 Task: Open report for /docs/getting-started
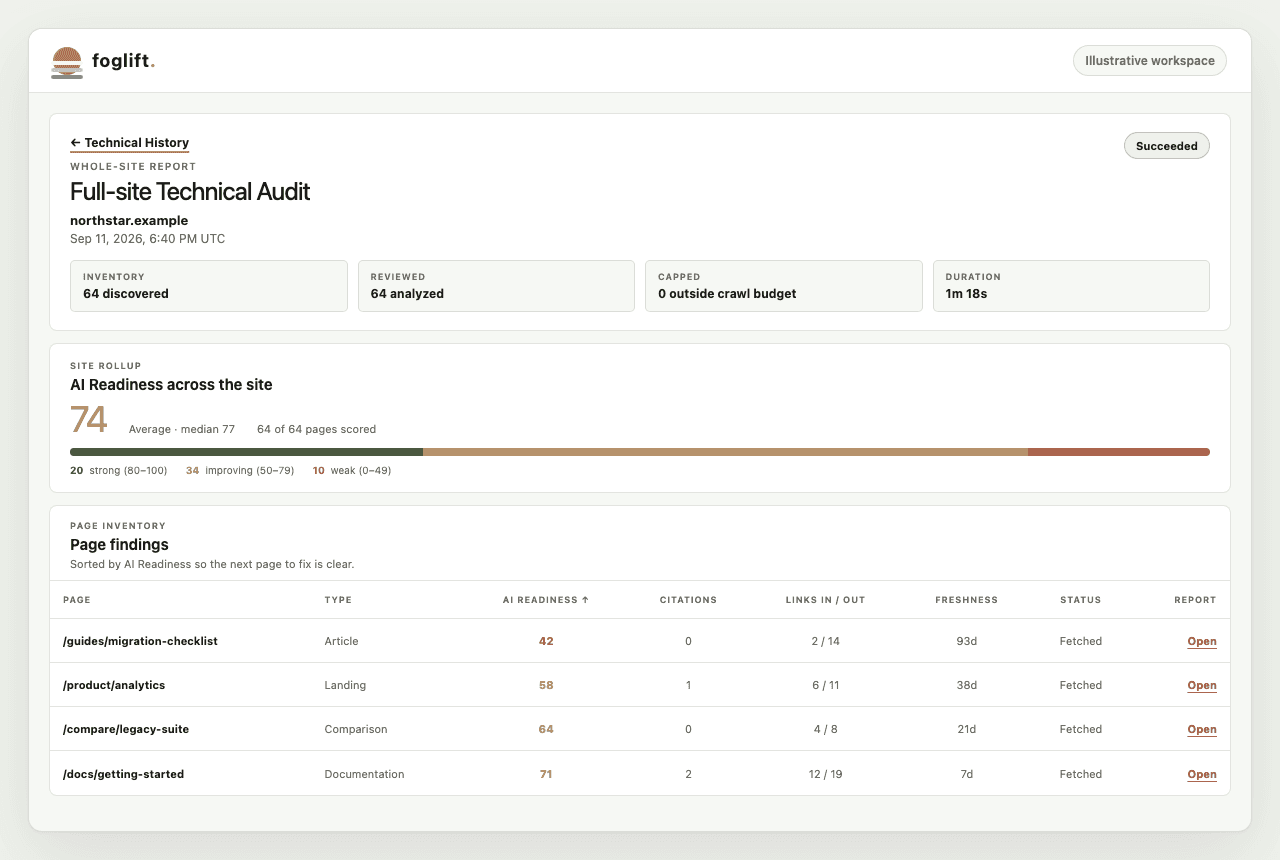pos(1201,774)
